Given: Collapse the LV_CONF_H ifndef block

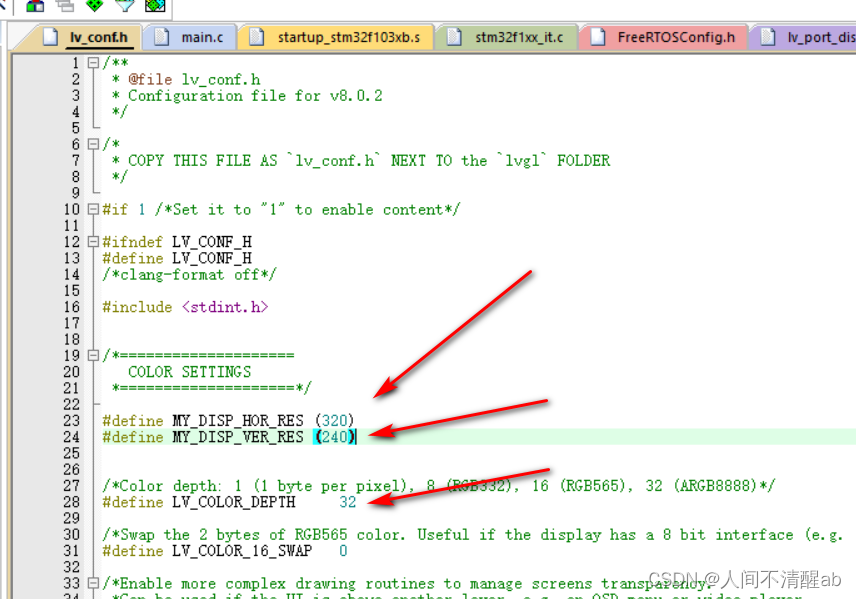Looking at the screenshot, I should pyautogui.click(x=92, y=241).
